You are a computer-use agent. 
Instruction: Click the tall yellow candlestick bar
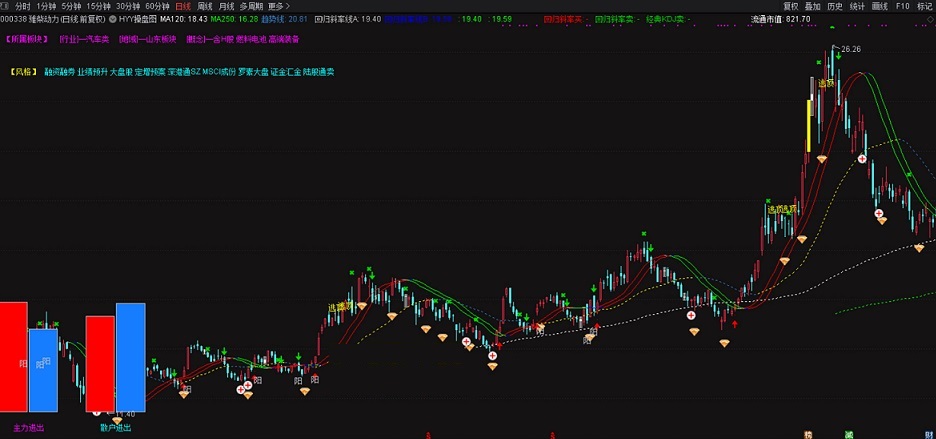[x=809, y=125]
